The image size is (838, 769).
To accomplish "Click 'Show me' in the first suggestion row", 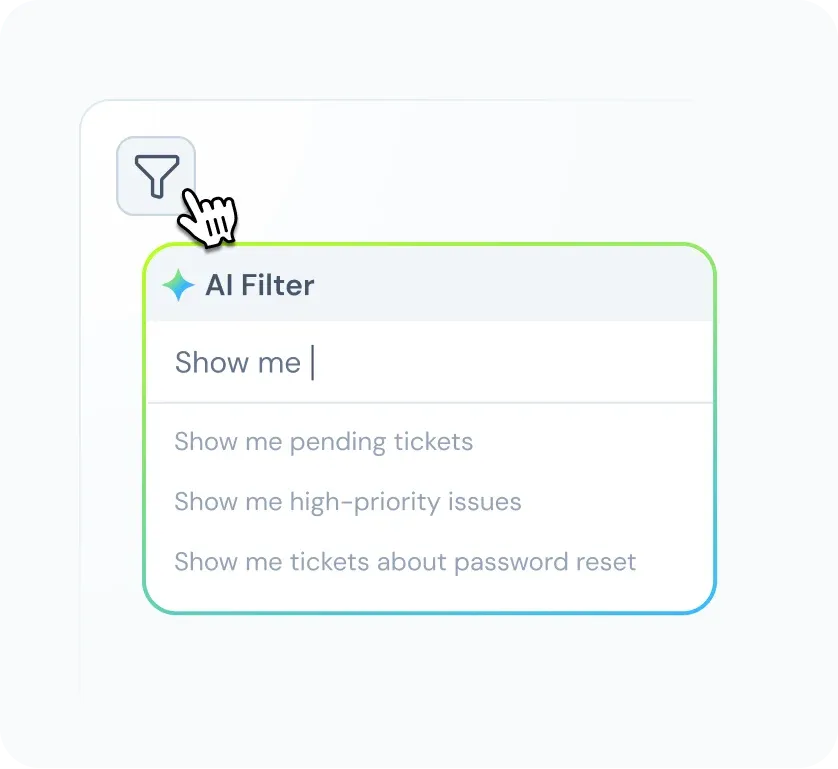I will [x=228, y=442].
